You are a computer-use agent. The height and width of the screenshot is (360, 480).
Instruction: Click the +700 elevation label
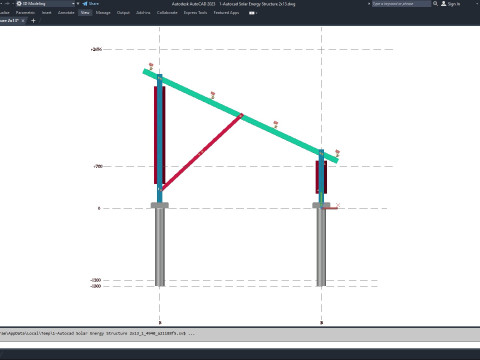pos(98,166)
